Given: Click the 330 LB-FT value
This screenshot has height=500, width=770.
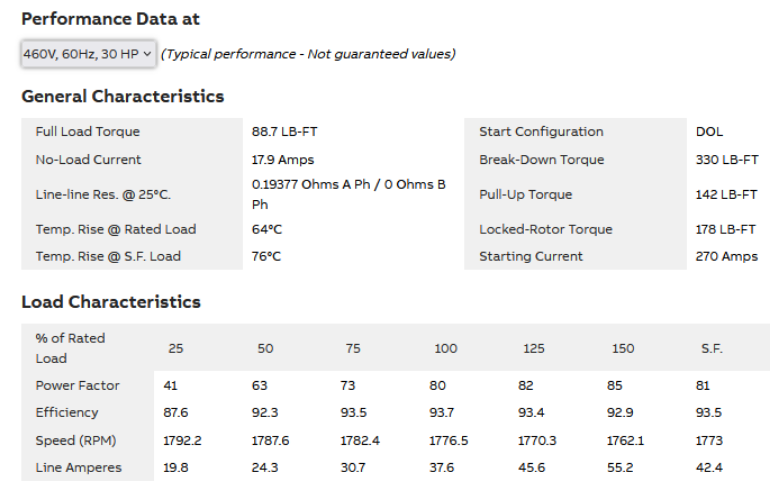Looking at the screenshot, I should tap(727, 159).
